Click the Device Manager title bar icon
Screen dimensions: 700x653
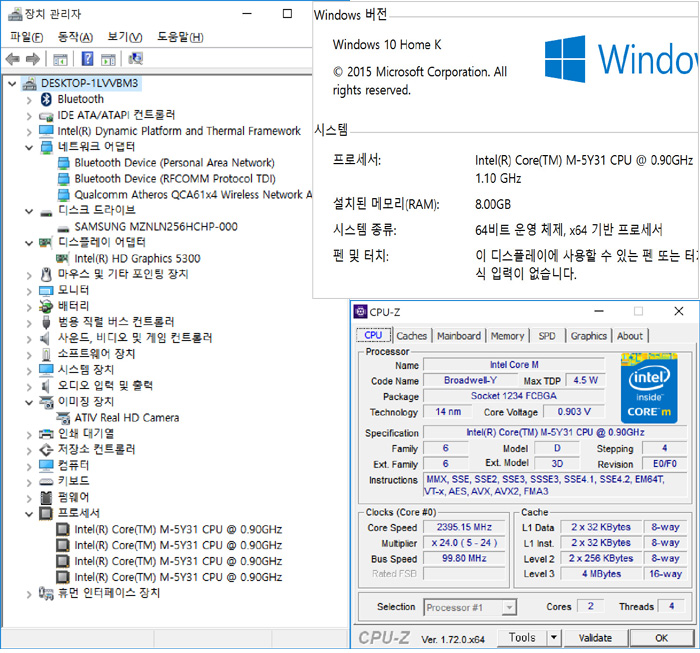(x=16, y=14)
